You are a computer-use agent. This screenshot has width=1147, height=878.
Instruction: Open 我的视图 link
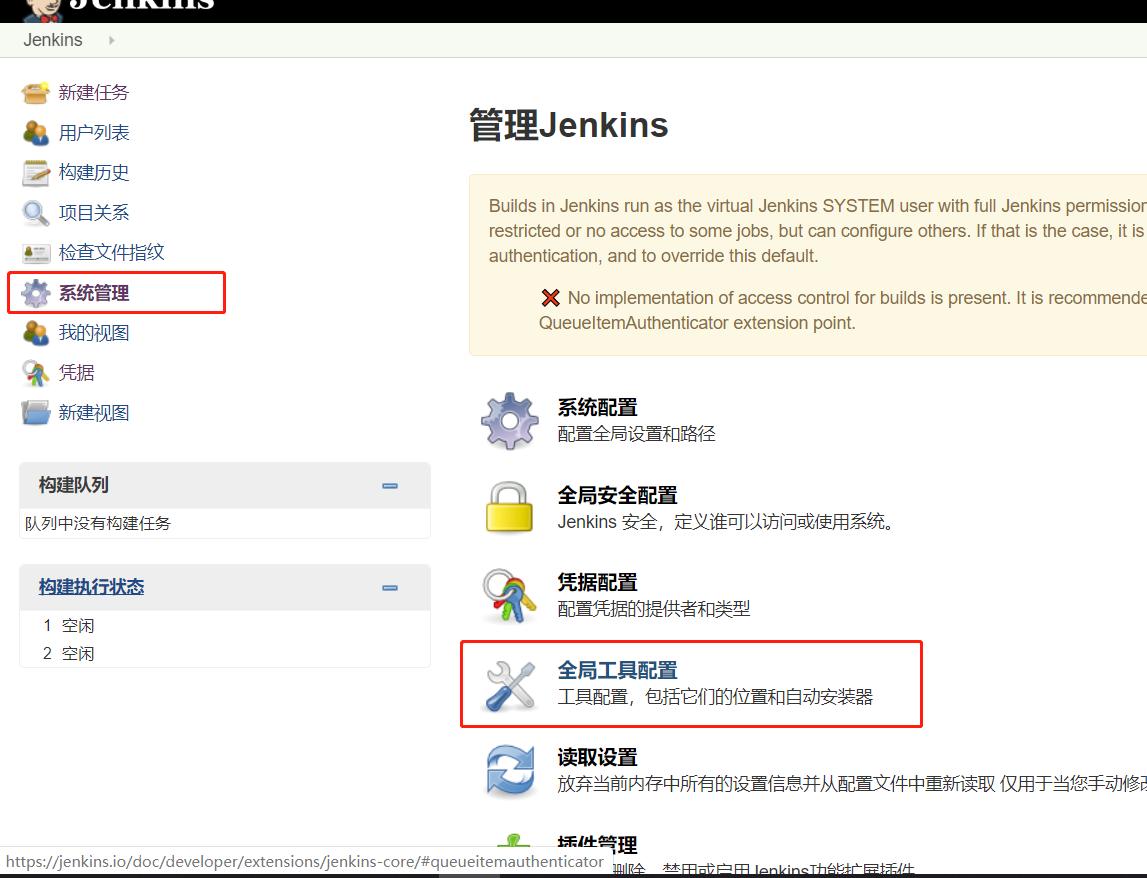click(94, 333)
